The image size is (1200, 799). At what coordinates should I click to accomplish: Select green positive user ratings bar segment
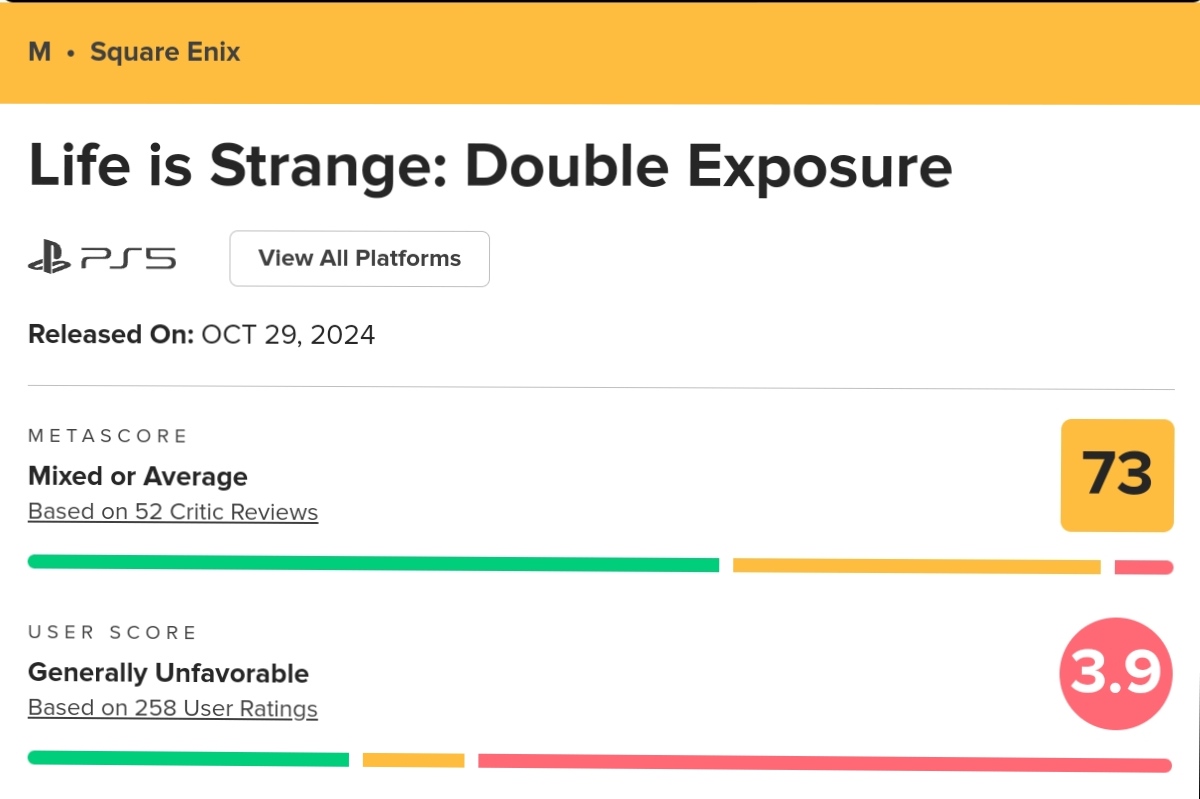click(x=188, y=759)
